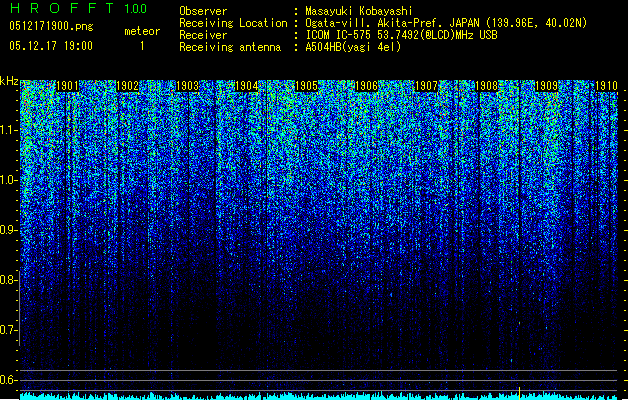Click the 1.1 frequency axis label

[8, 130]
